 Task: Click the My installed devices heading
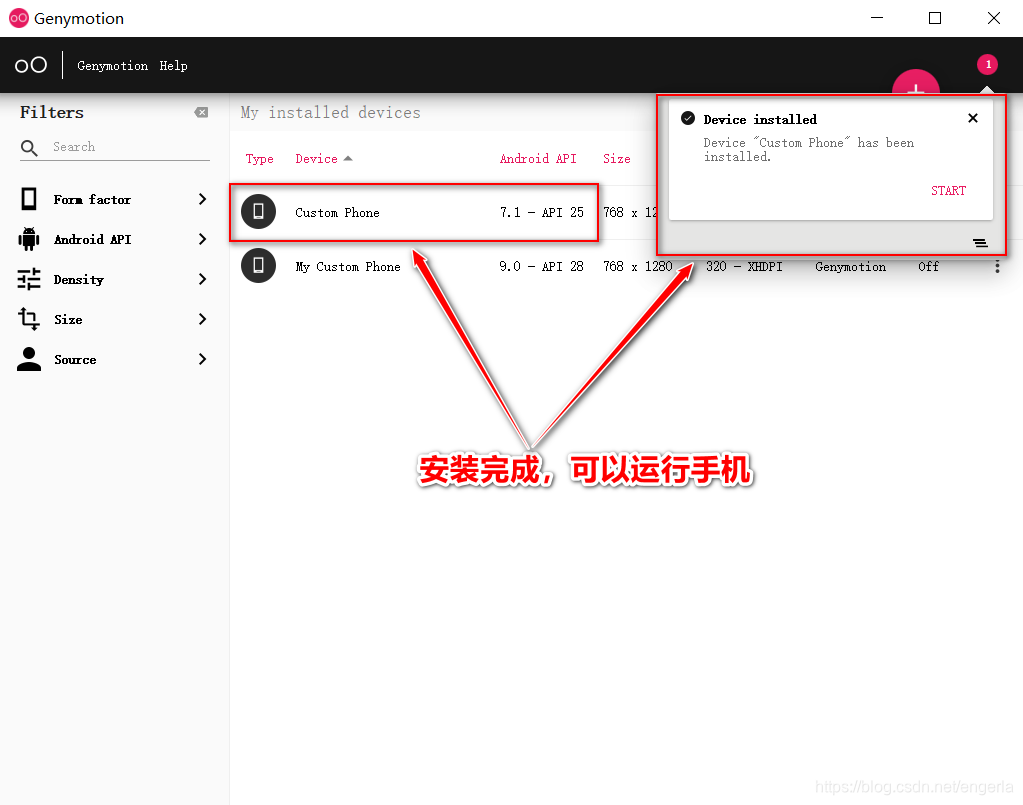pyautogui.click(x=330, y=112)
